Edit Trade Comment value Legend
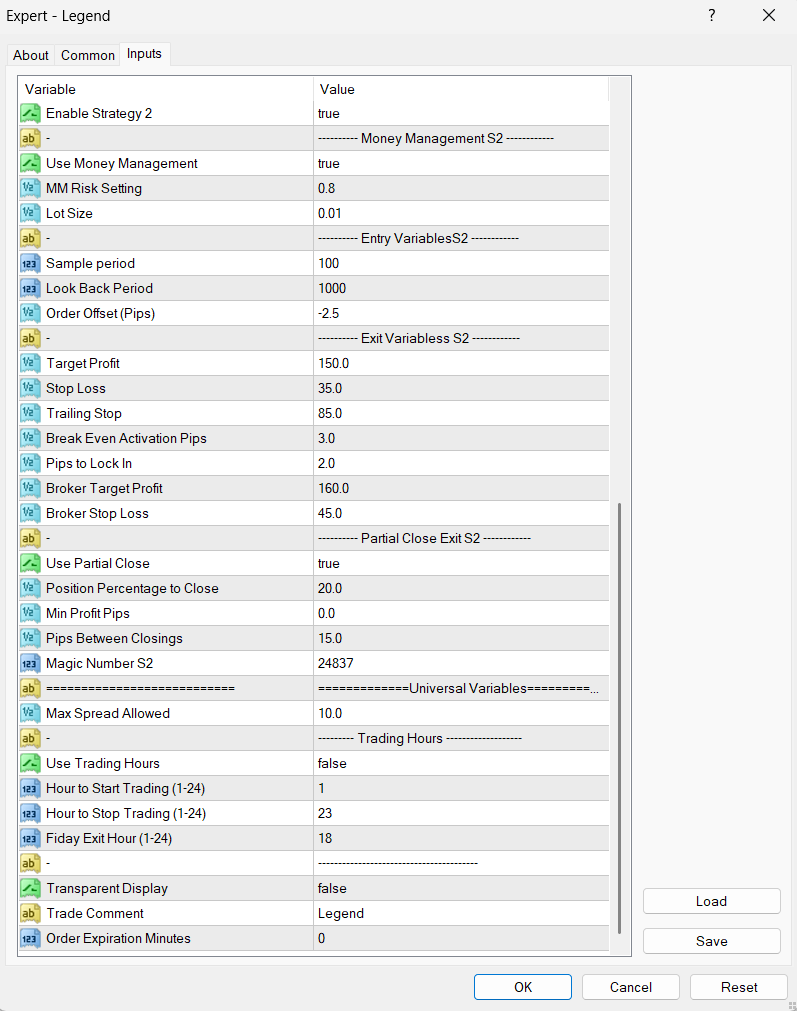The width and height of the screenshot is (797, 1011). click(x=461, y=914)
